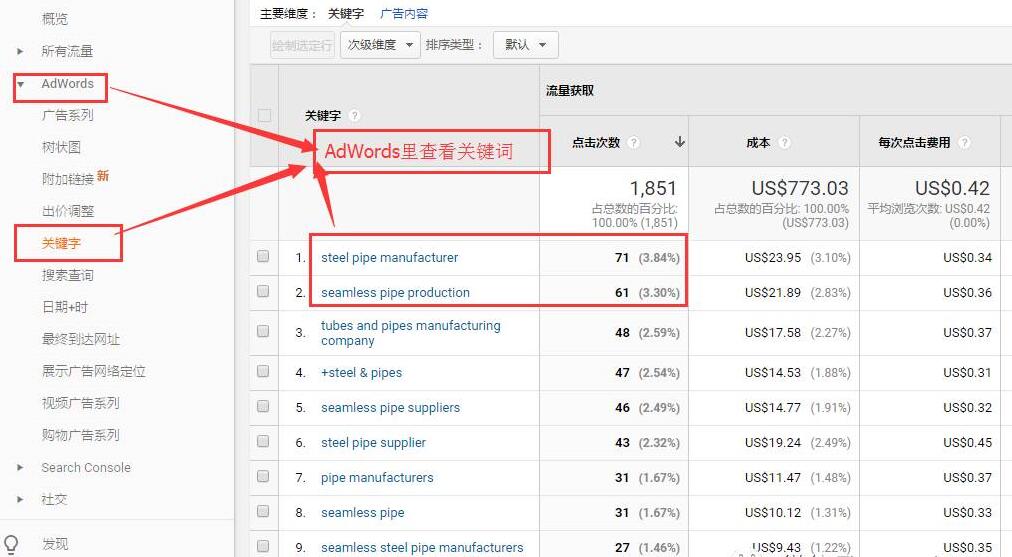Image resolution: width=1012 pixels, height=557 pixels.
Task: Open the steel pipe supplier keyword link
Action: click(373, 443)
